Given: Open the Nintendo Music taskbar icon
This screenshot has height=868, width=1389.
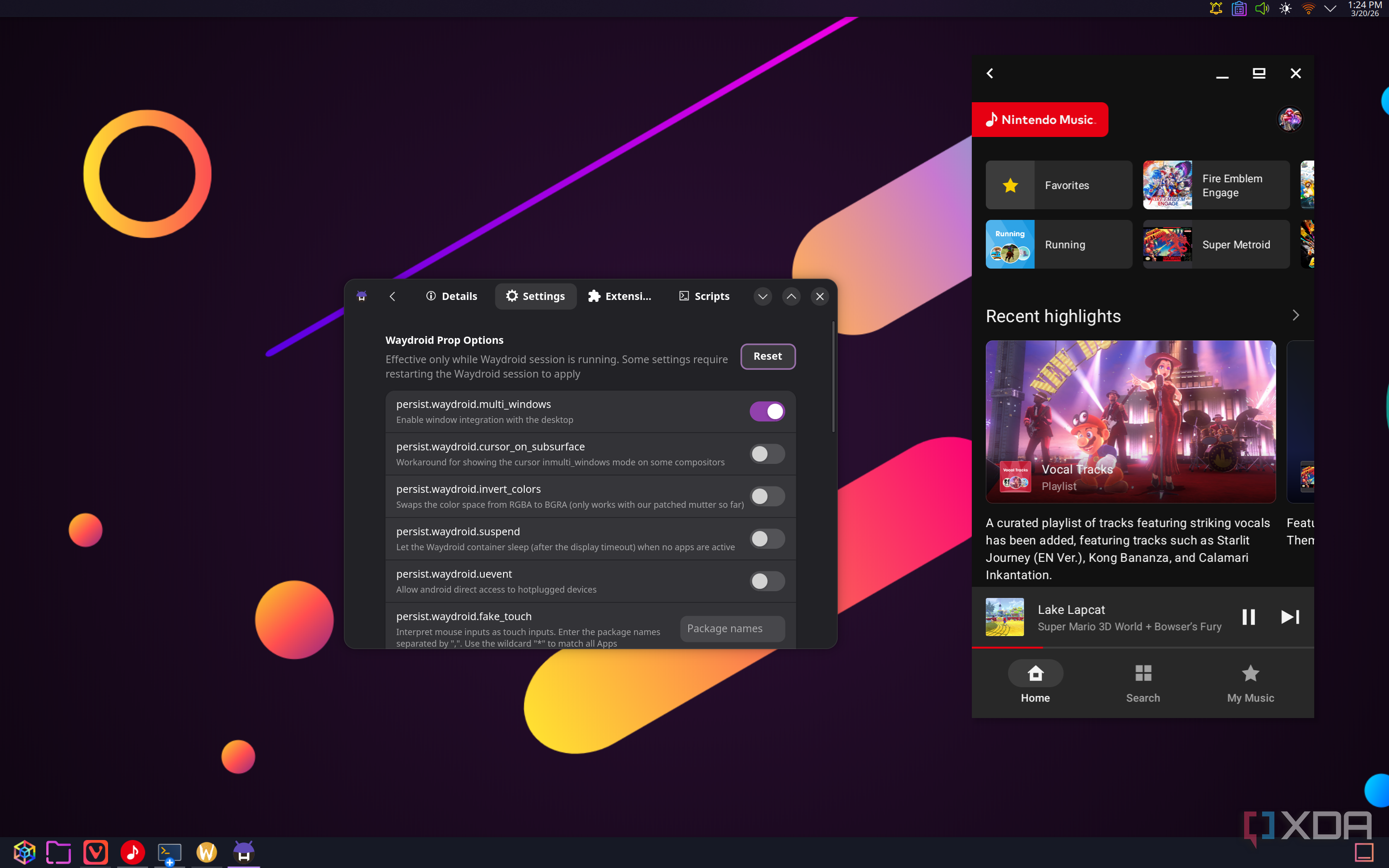Looking at the screenshot, I should [x=133, y=853].
